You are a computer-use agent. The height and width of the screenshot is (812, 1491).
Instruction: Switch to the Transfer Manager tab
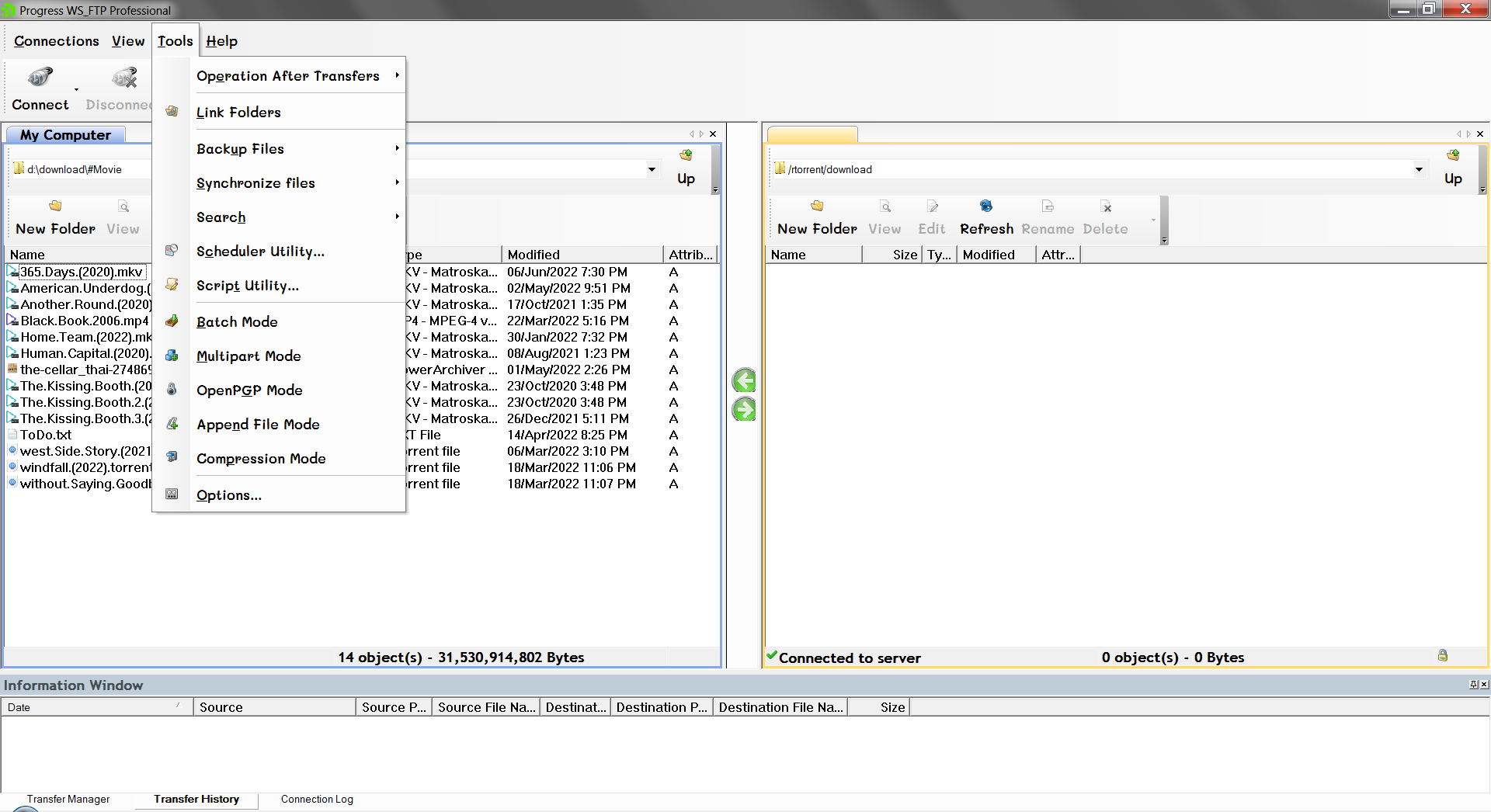click(x=68, y=799)
